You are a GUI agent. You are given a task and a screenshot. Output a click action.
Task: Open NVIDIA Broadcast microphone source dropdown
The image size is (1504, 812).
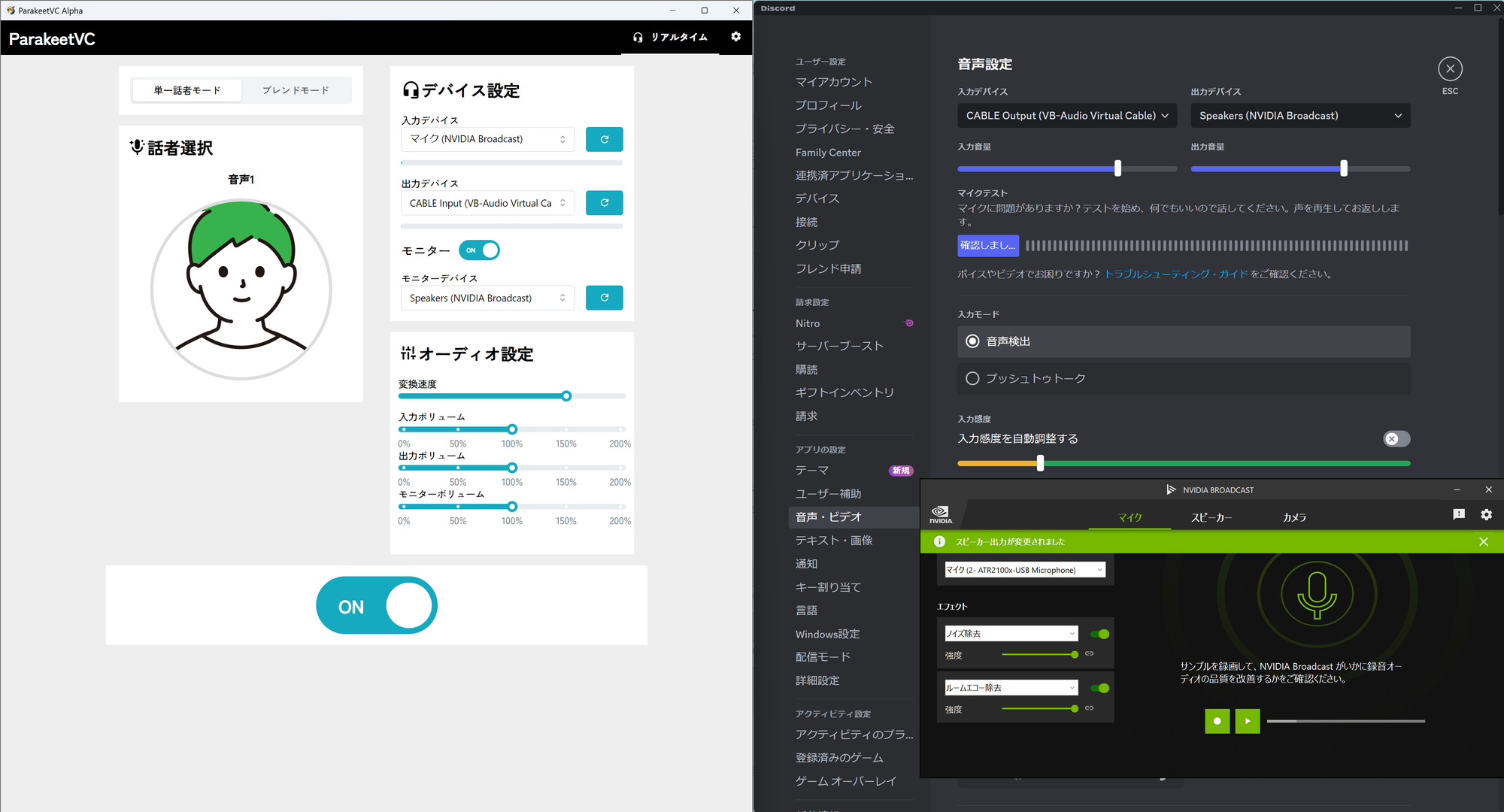click(1025, 570)
